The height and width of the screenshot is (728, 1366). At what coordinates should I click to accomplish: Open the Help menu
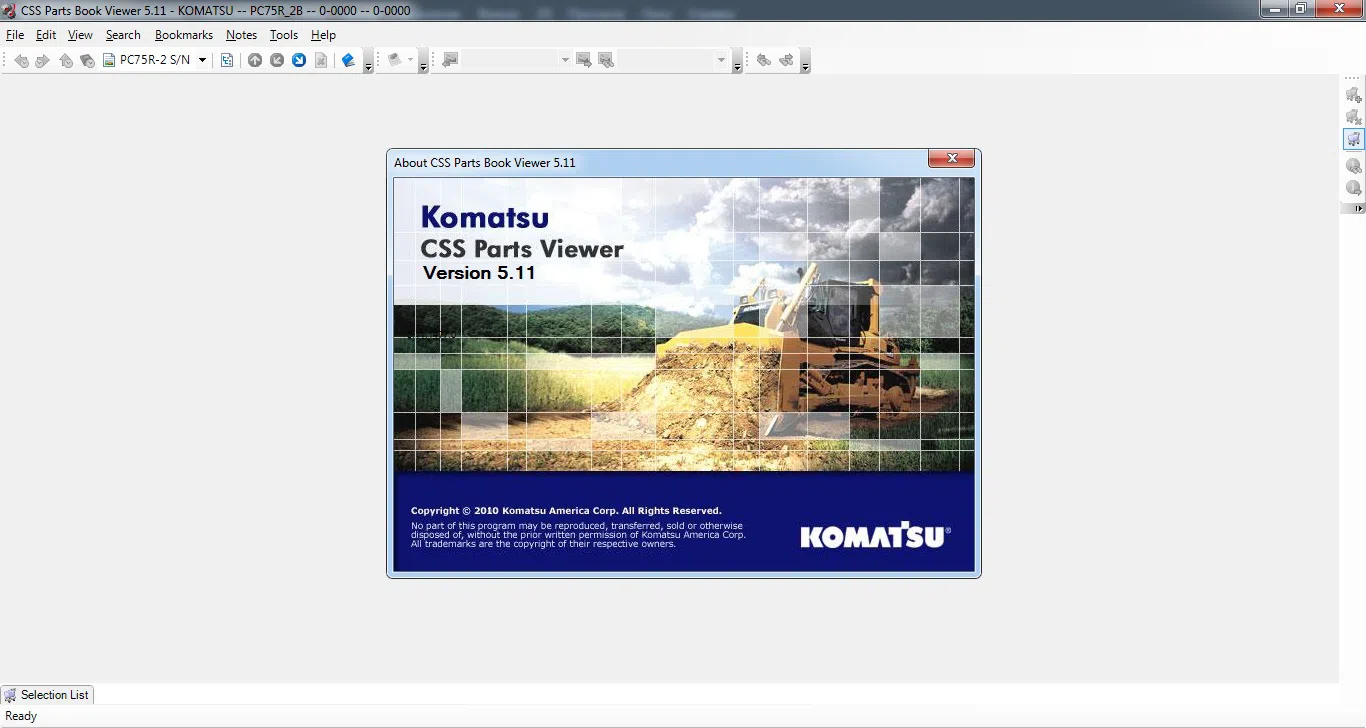coord(323,35)
